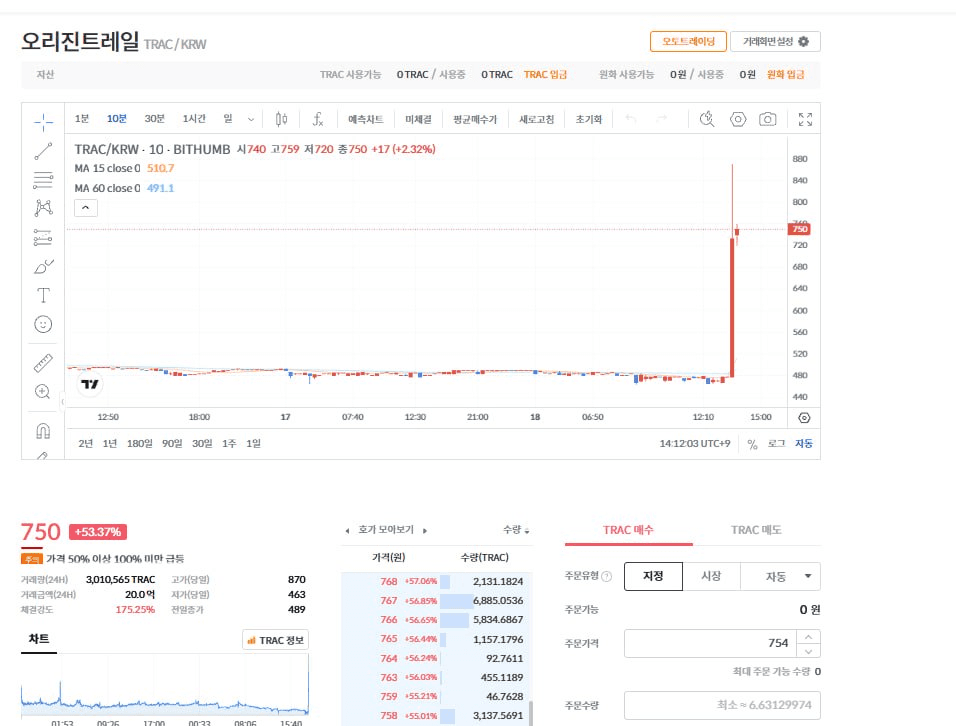This screenshot has height=726, width=956.
Task: Set chart range to 180일
Action: tap(140, 444)
